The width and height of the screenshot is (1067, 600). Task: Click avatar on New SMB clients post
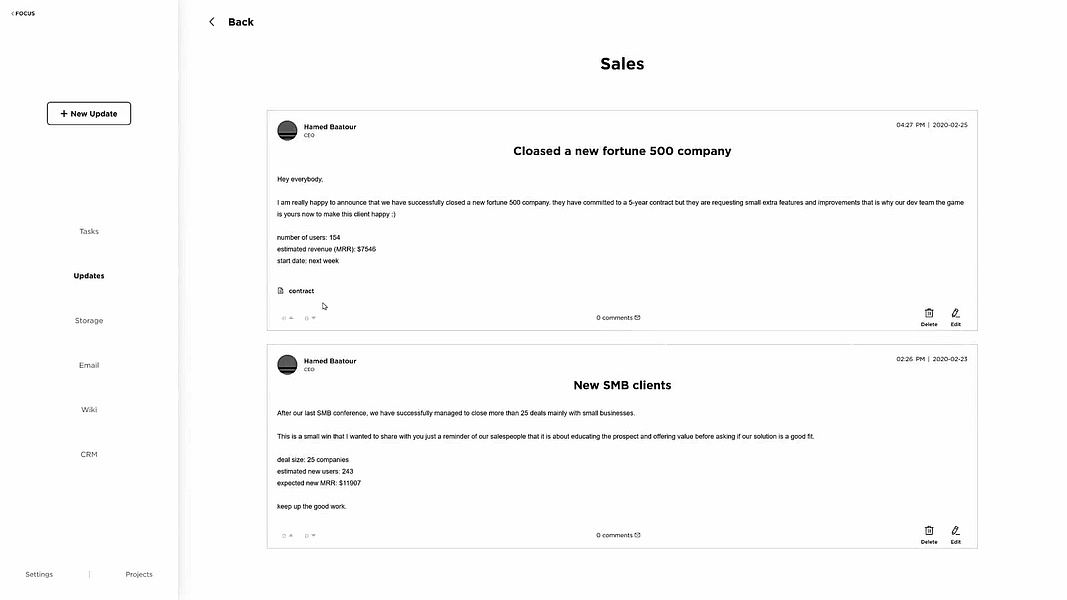click(x=287, y=364)
